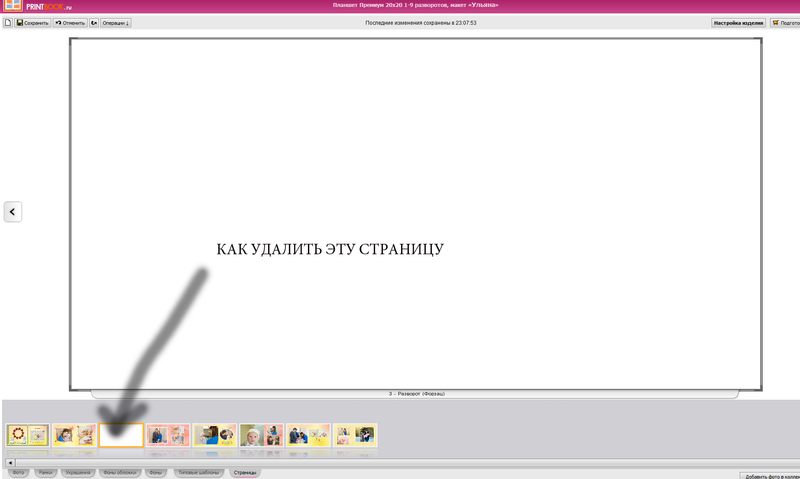Screen dimensions: 800x479
Task: Switch to the Рамки tab
Action: [x=45, y=471]
